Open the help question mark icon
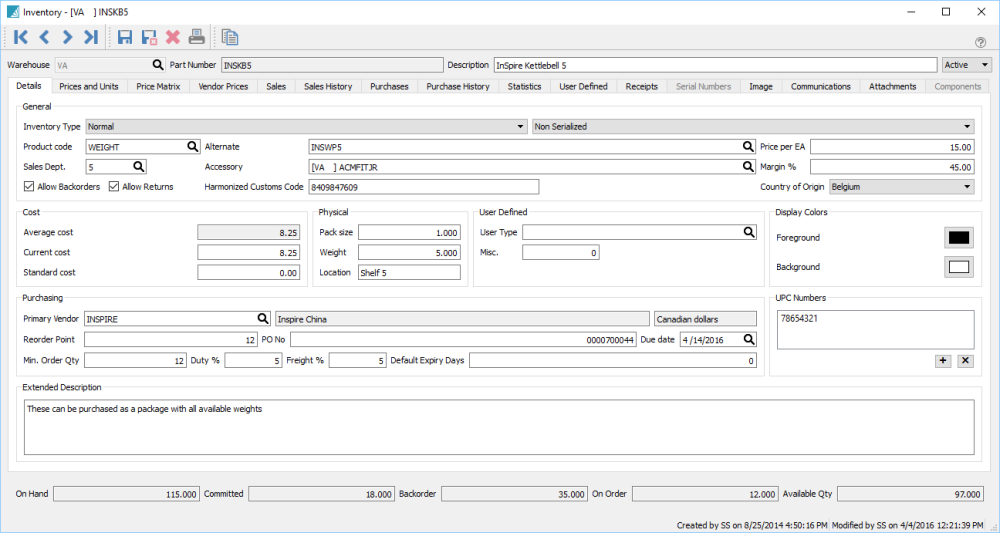Viewport: 1000px width, 533px height. pyautogui.click(x=980, y=42)
